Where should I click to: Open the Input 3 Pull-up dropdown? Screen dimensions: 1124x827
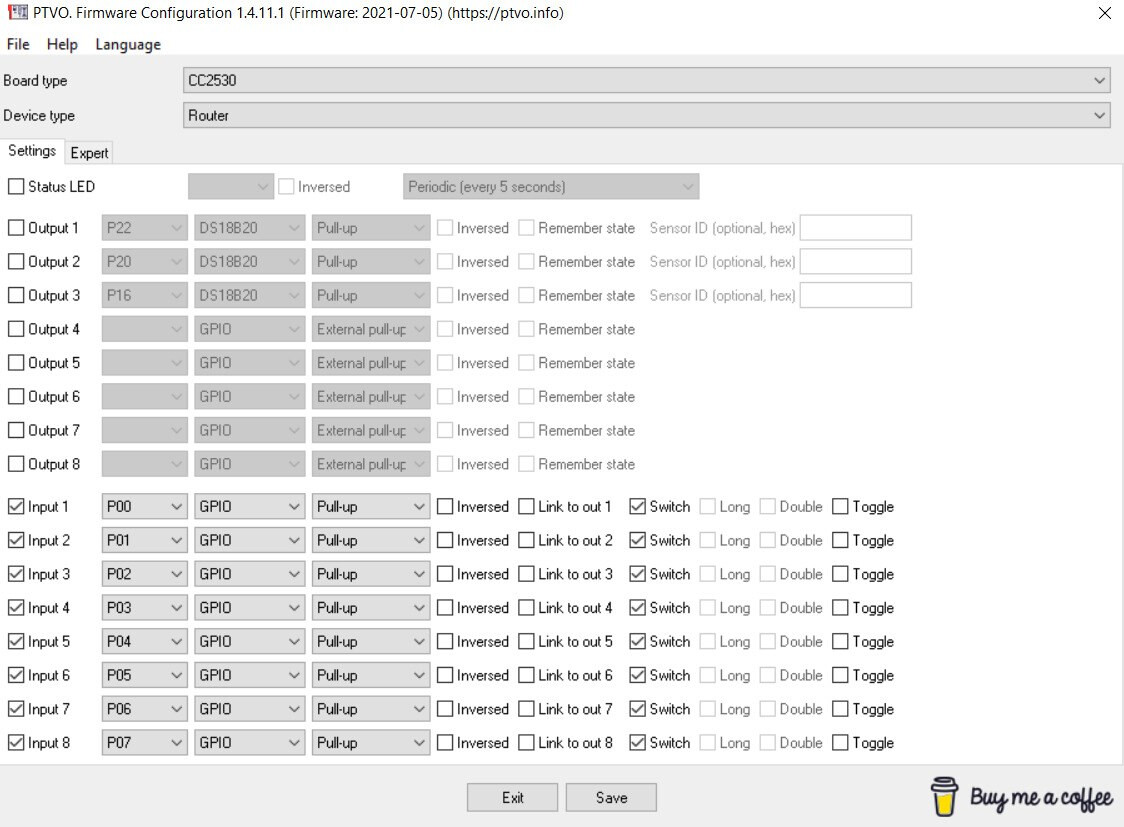[371, 574]
